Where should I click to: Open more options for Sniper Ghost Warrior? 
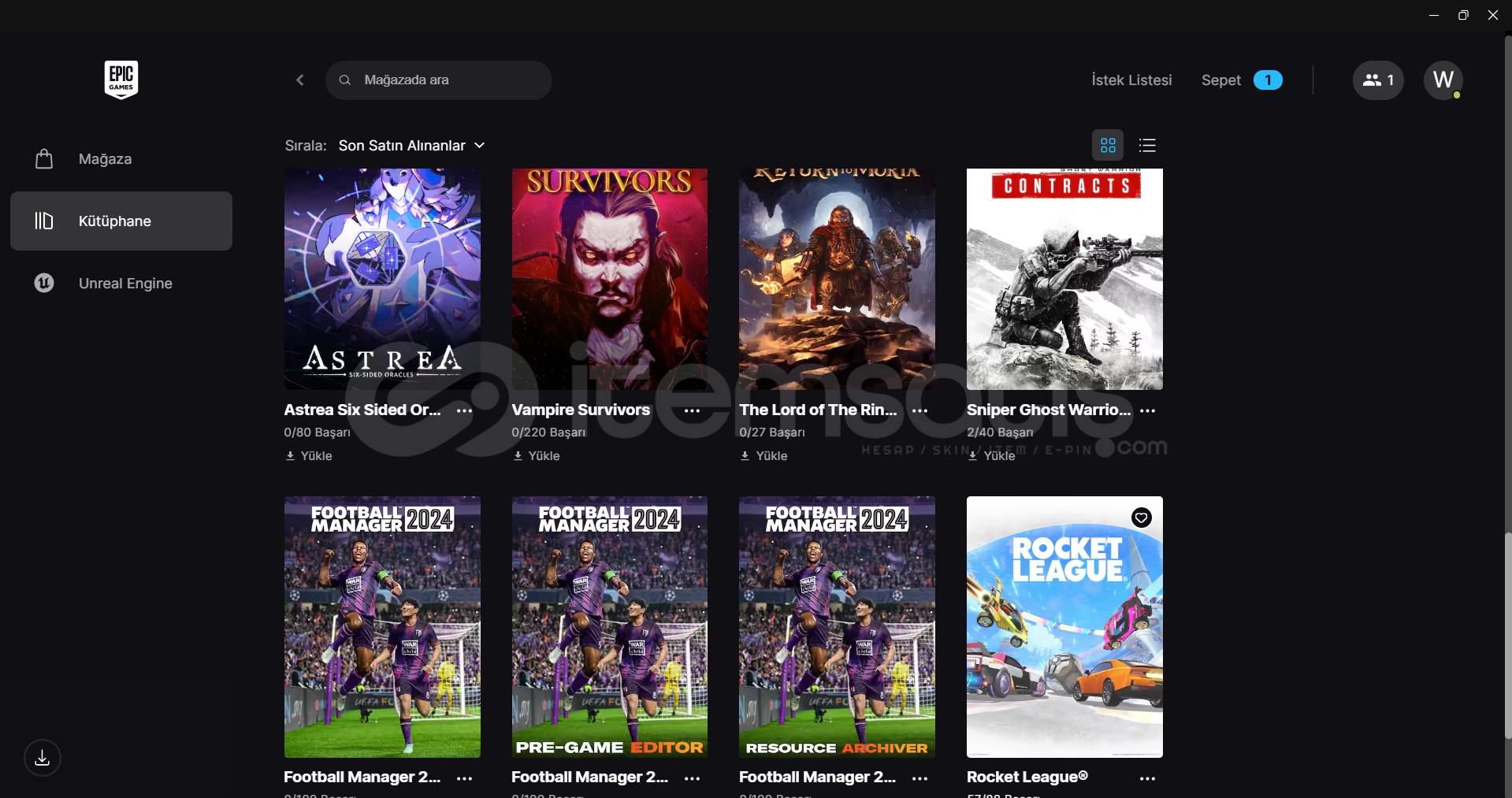(1147, 410)
